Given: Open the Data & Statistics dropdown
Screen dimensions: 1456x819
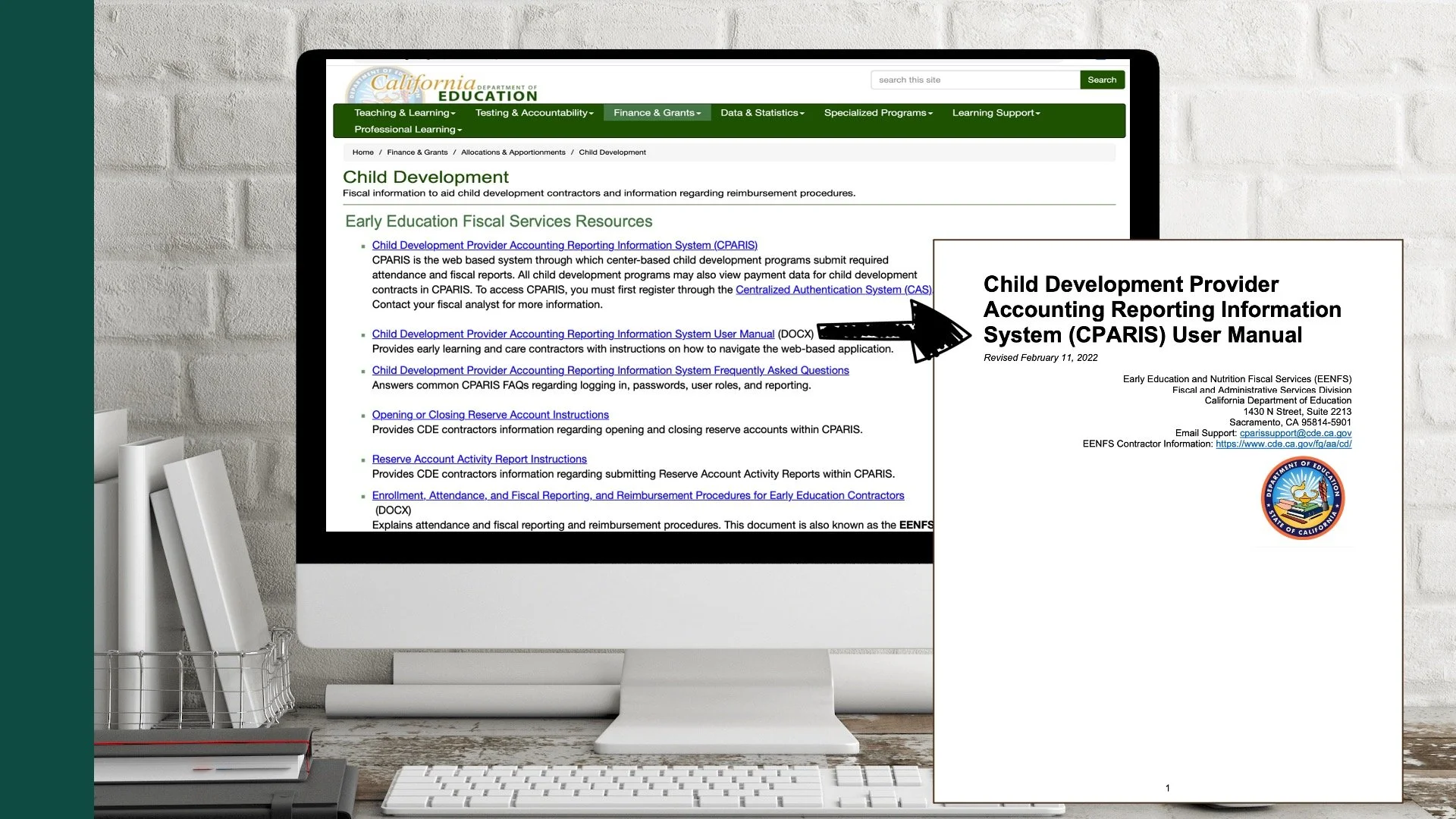Looking at the screenshot, I should [761, 112].
